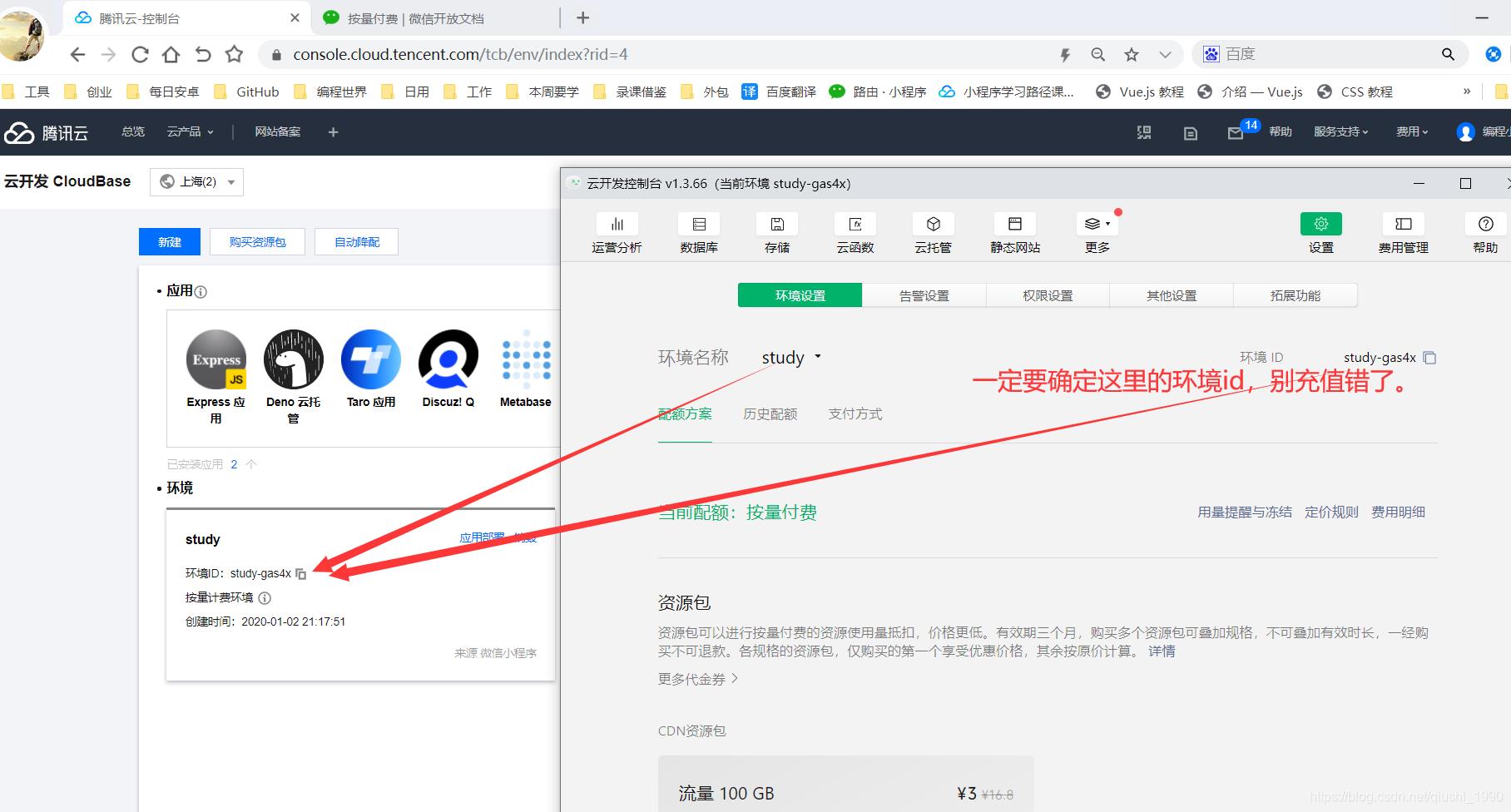Viewport: 1511px width, 812px height.
Task: Select the 支付方式 tab
Action: (x=855, y=414)
